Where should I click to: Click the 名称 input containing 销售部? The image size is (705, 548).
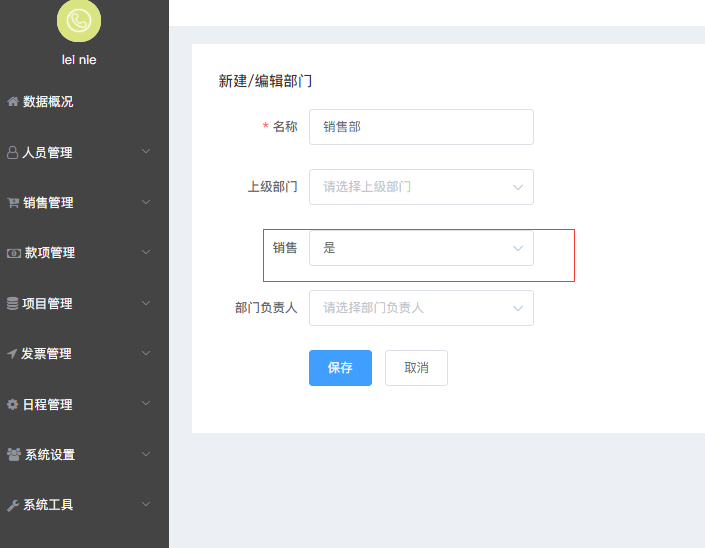pyautogui.click(x=421, y=127)
